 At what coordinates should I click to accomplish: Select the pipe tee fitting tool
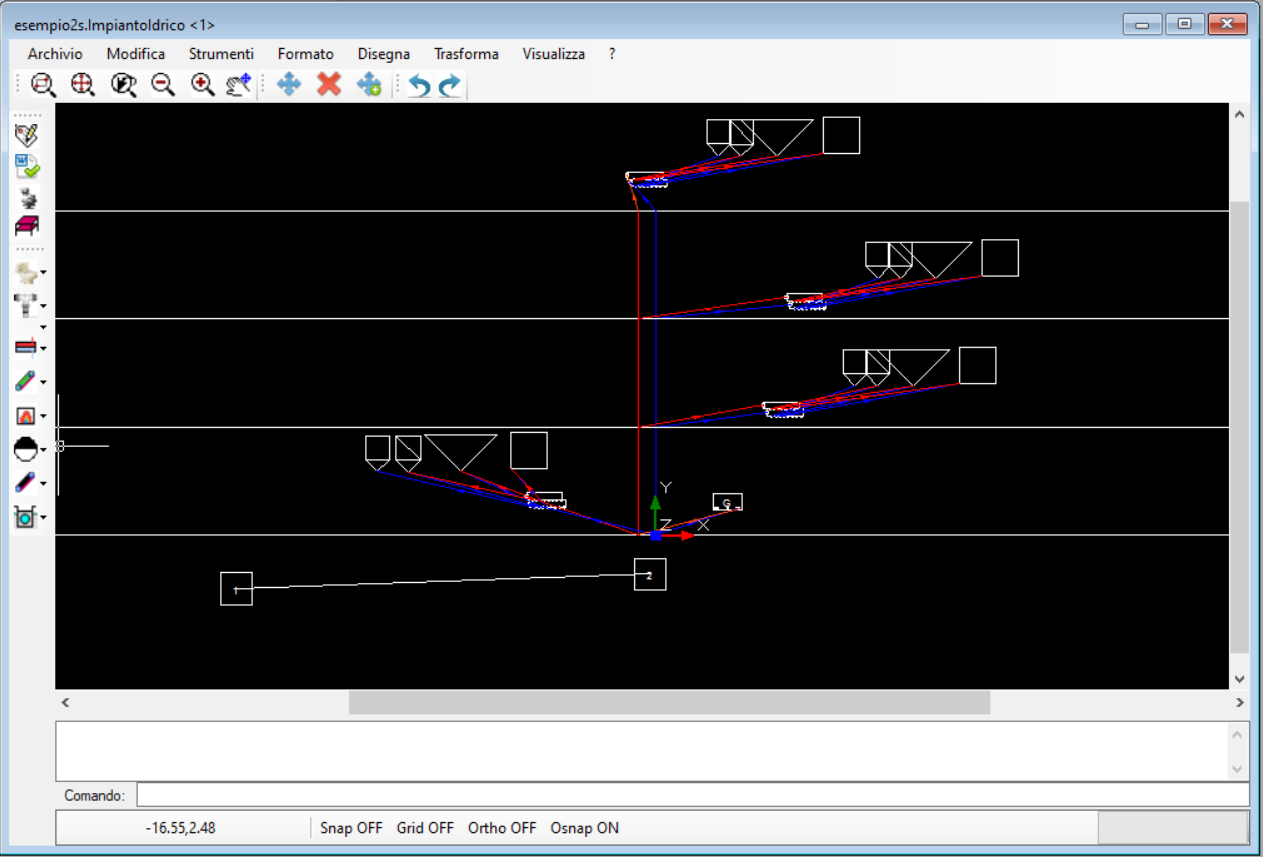point(26,306)
